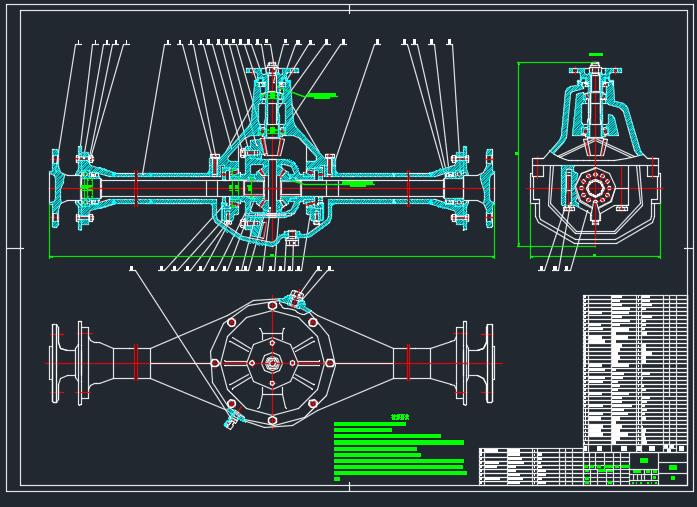Click the drain plug under the plan view cover
This screenshot has width=697, height=507.
(232, 419)
